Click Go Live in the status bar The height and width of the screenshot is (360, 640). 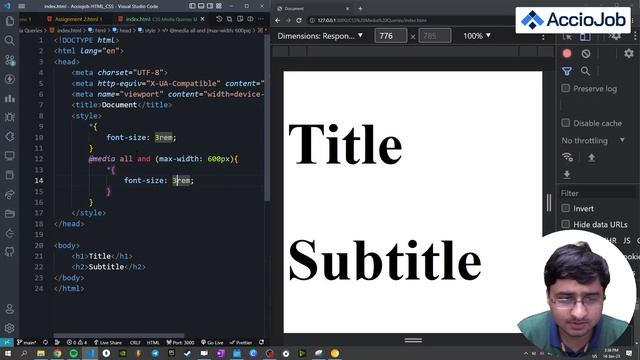point(212,342)
